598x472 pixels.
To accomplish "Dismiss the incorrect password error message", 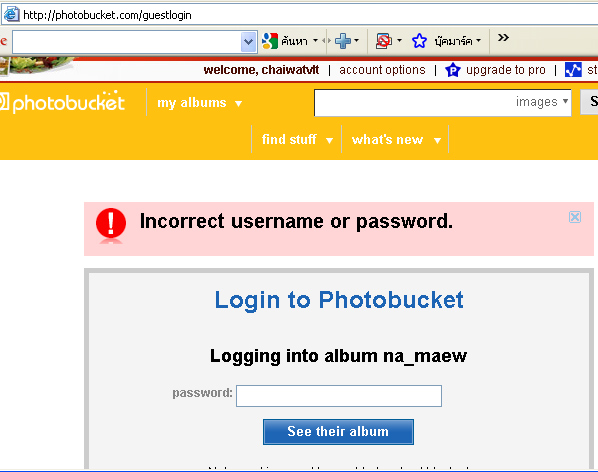I will pyautogui.click(x=575, y=217).
